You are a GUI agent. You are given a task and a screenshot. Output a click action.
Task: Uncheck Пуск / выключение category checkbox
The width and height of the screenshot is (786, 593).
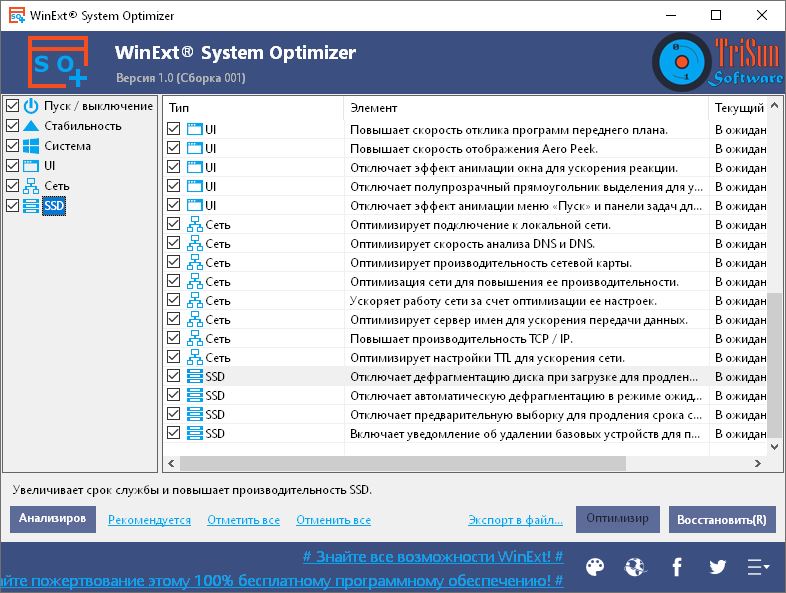[x=13, y=106]
